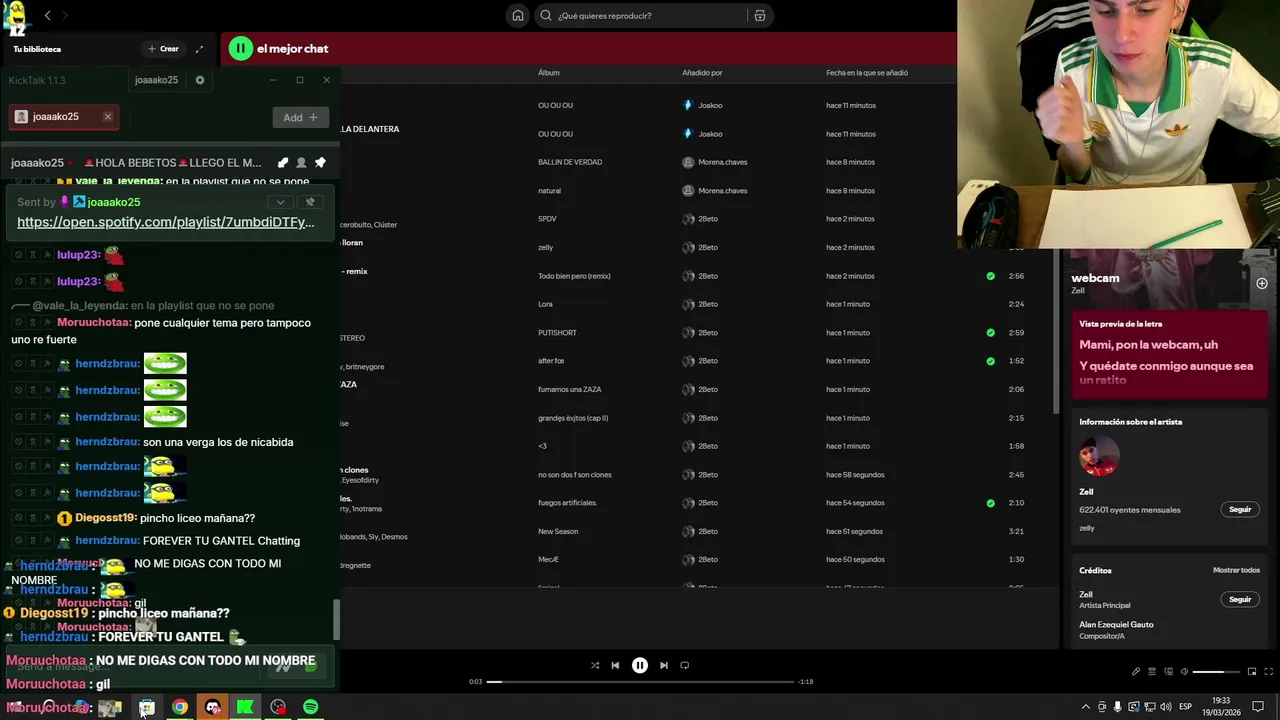Open the Spotify queue icon
This screenshot has width=1280, height=720.
tap(1152, 672)
